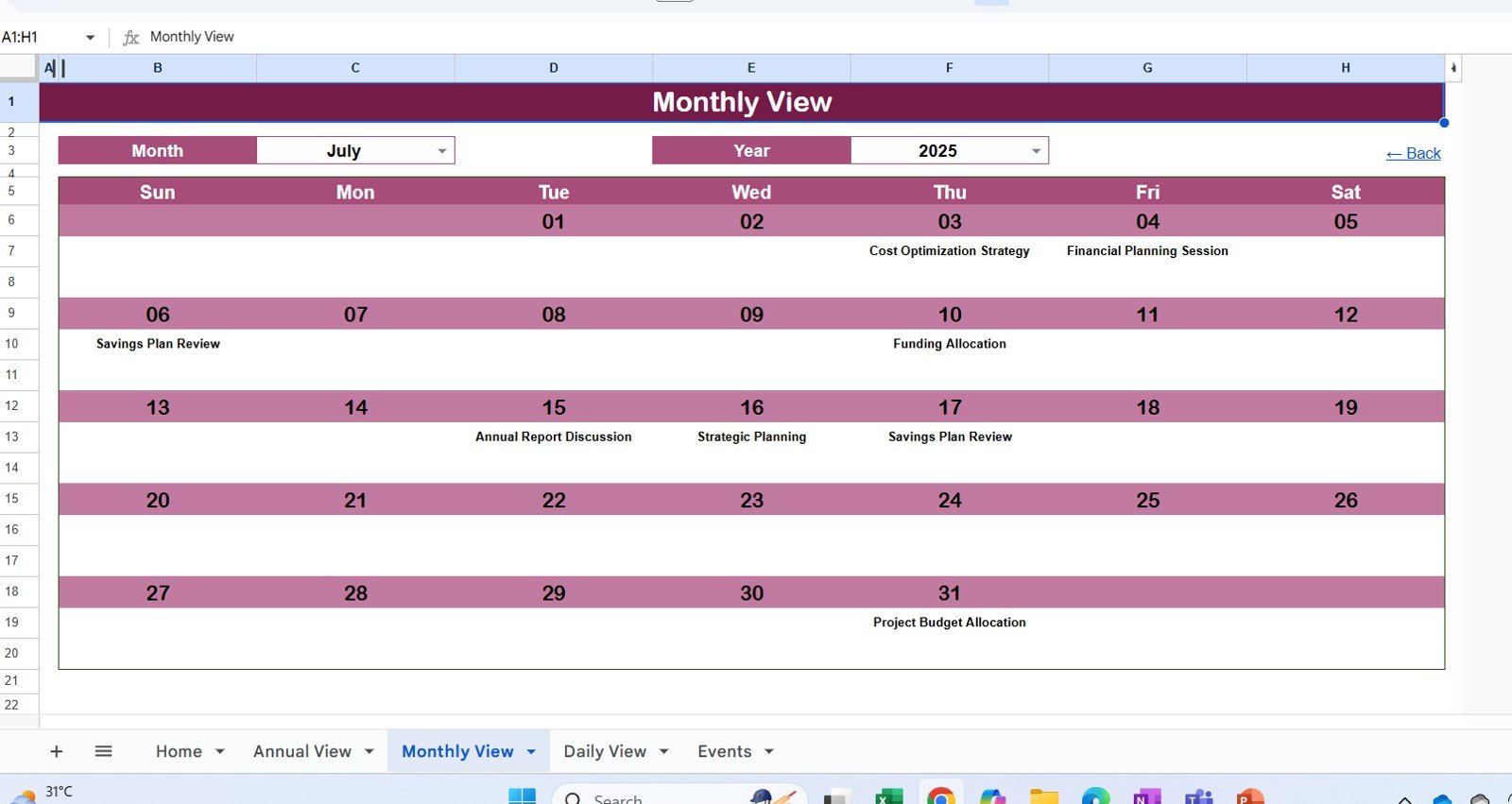
Task: Click the Add Sheet plus icon
Action: (57, 751)
